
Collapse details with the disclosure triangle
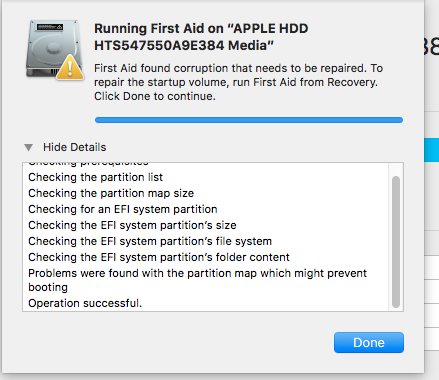(x=29, y=147)
